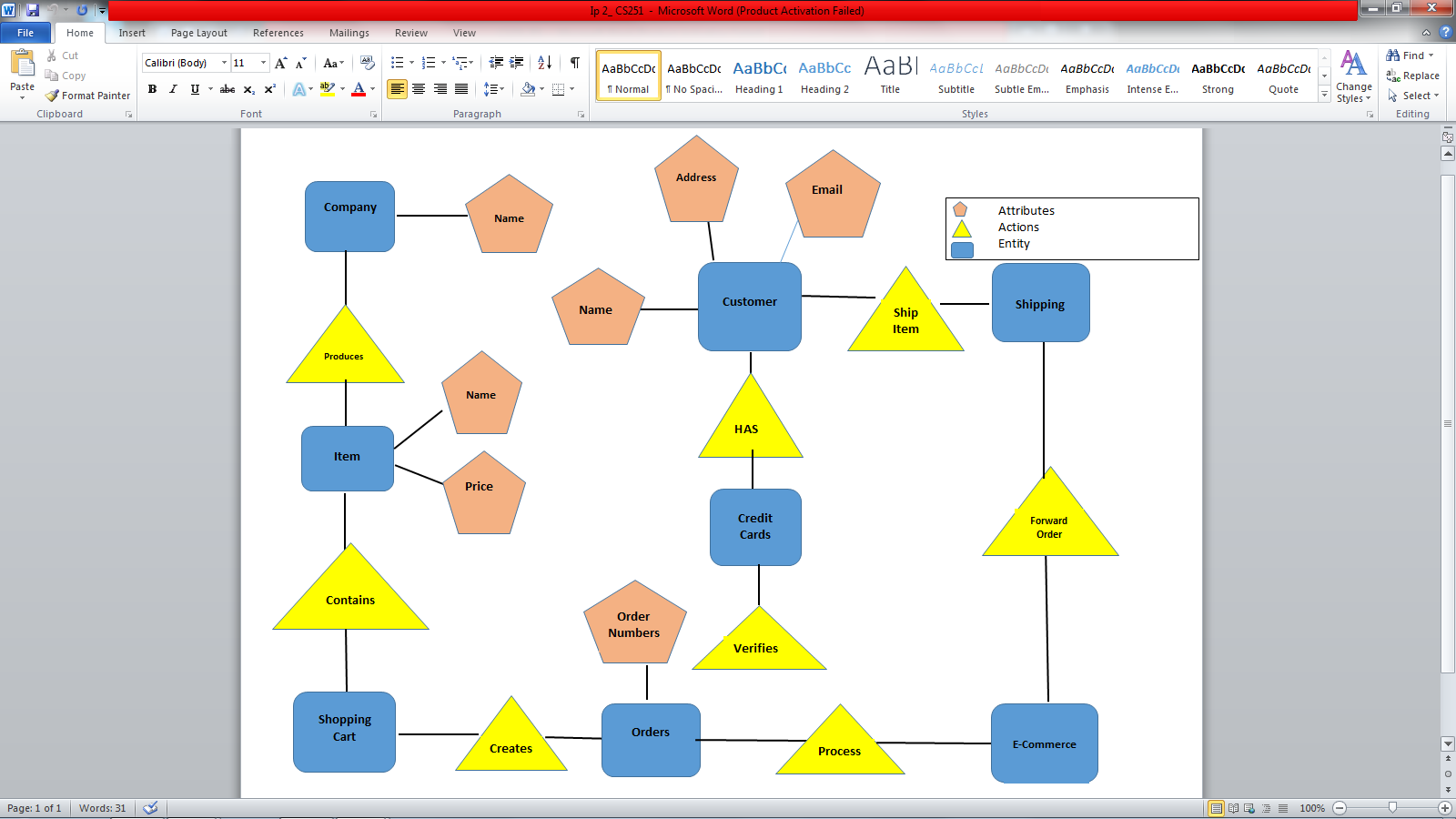
Task: Click the Clear Formatting eraser icon
Action: 367,63
